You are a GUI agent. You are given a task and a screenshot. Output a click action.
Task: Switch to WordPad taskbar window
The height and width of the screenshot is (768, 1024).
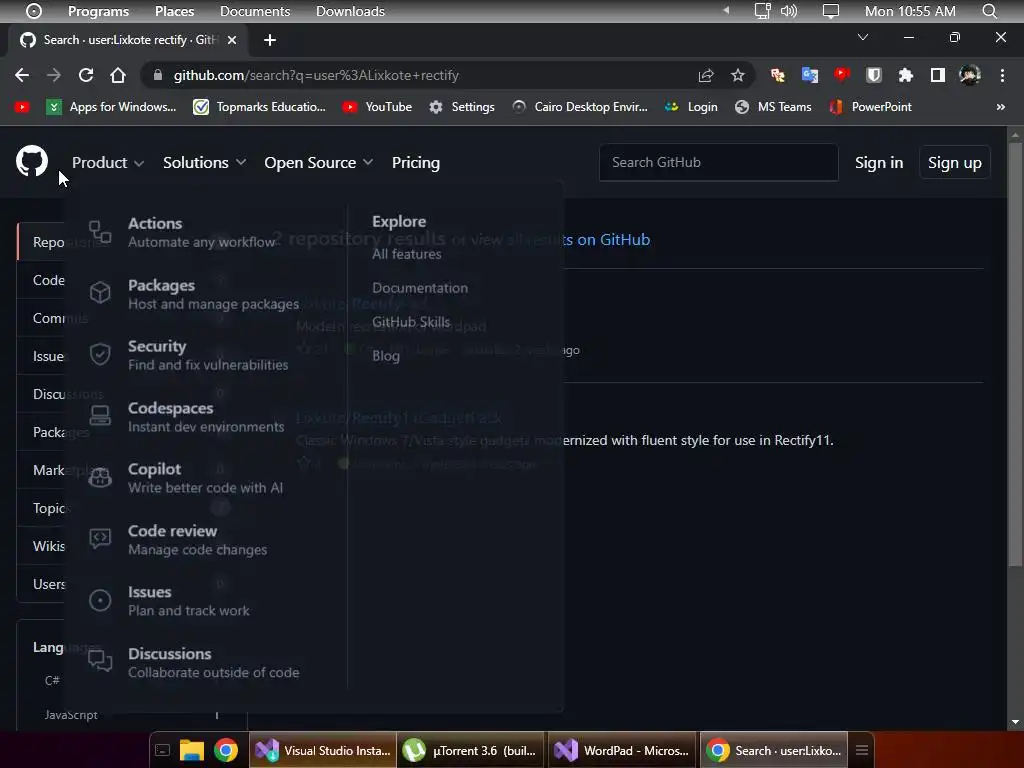pos(622,750)
